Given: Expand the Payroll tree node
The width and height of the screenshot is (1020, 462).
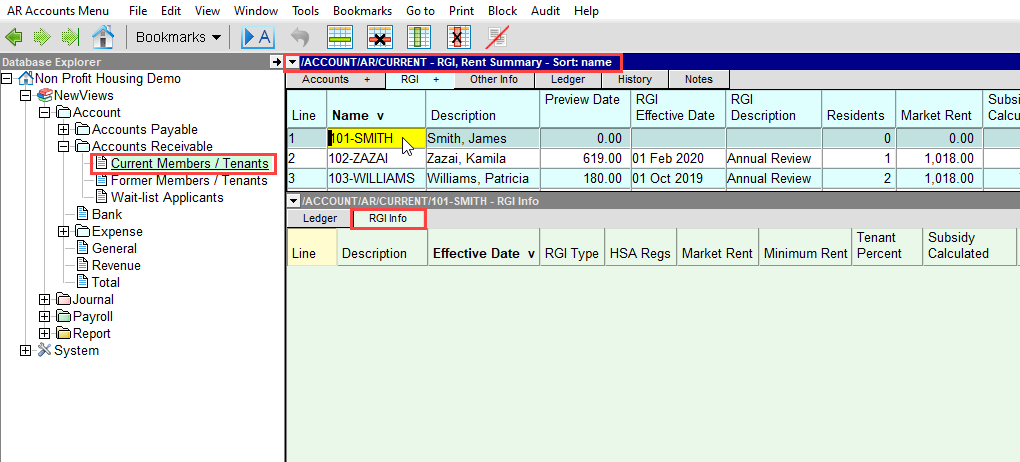Looking at the screenshot, I should pyautogui.click(x=44, y=317).
